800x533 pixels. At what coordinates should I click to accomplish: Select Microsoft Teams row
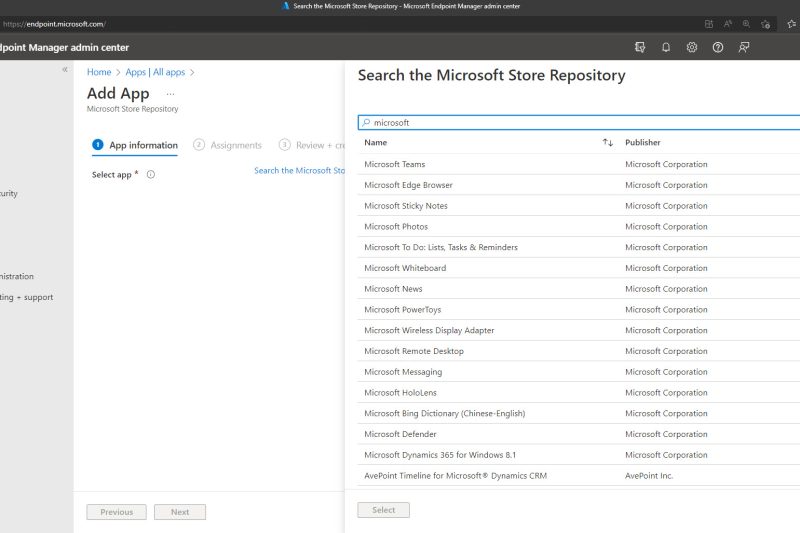579,164
